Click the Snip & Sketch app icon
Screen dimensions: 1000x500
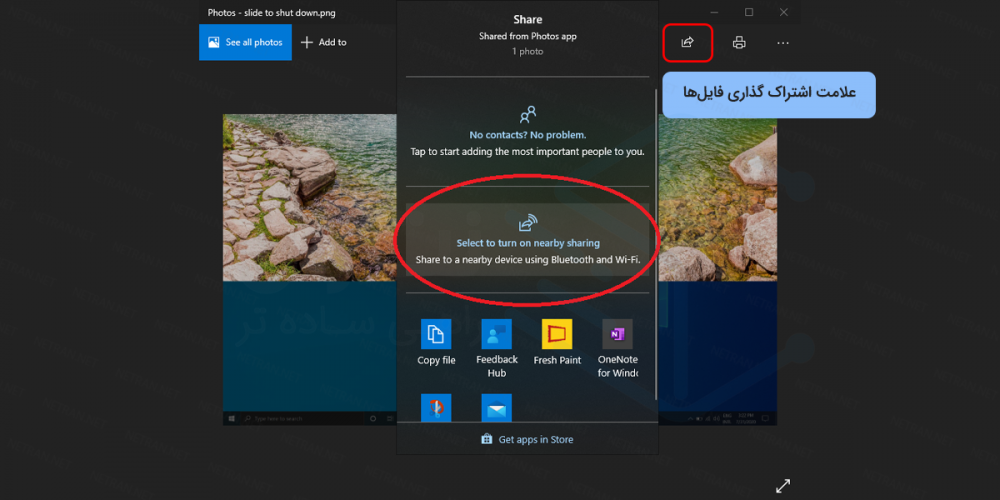[436, 408]
